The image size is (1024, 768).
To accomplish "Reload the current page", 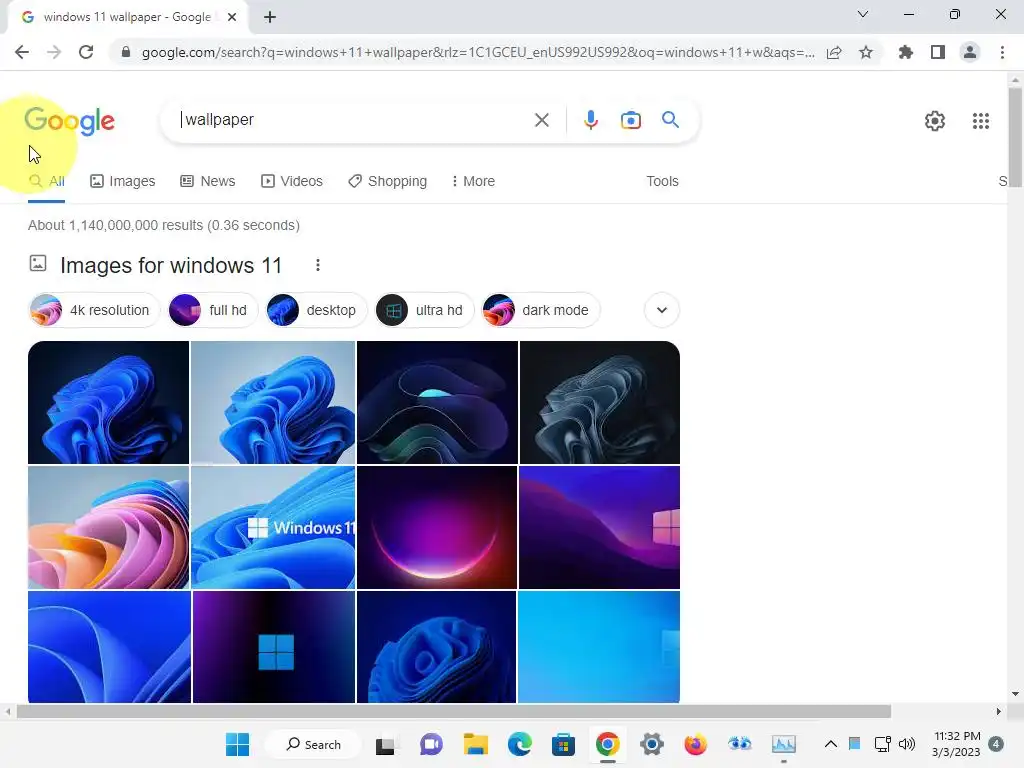I will [x=86, y=52].
